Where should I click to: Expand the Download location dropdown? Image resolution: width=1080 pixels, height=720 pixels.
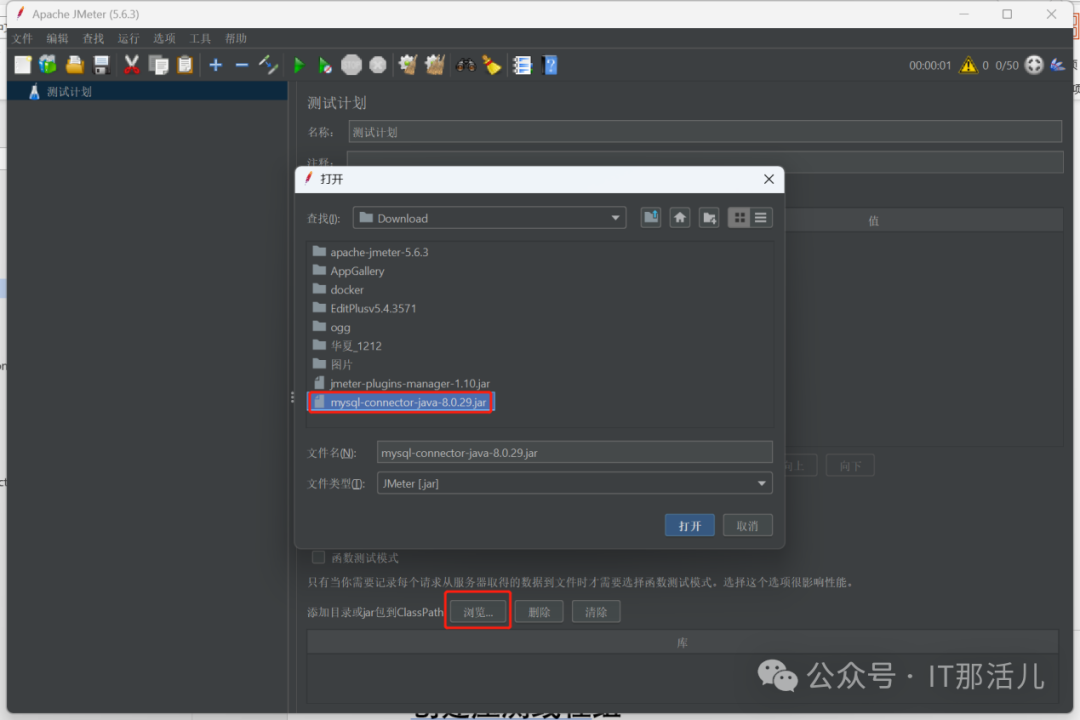[x=615, y=218]
